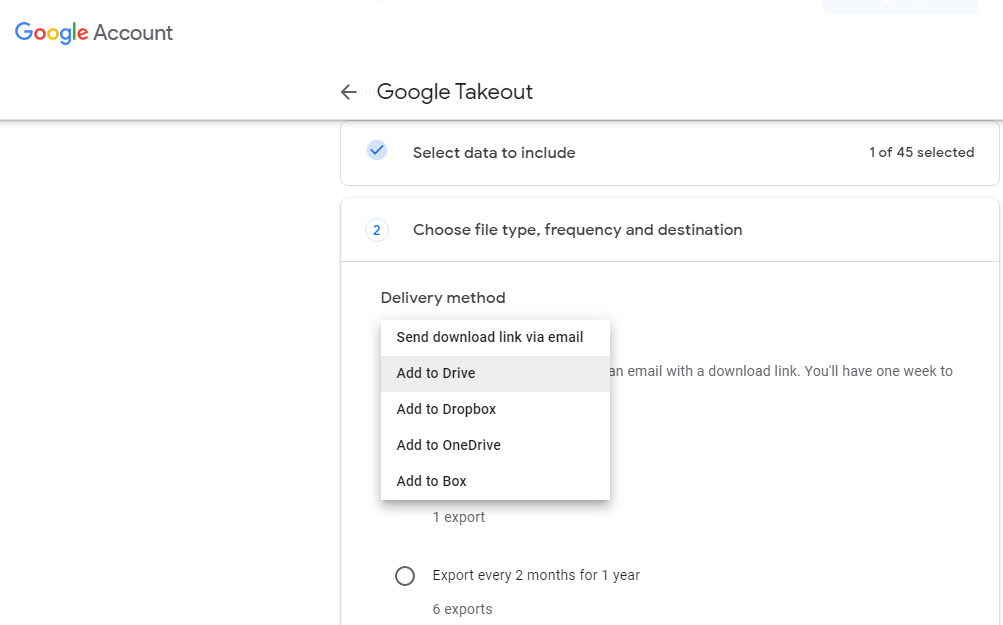Click the Delivery method heading
Viewport: 1003px width, 625px height.
pos(443,298)
